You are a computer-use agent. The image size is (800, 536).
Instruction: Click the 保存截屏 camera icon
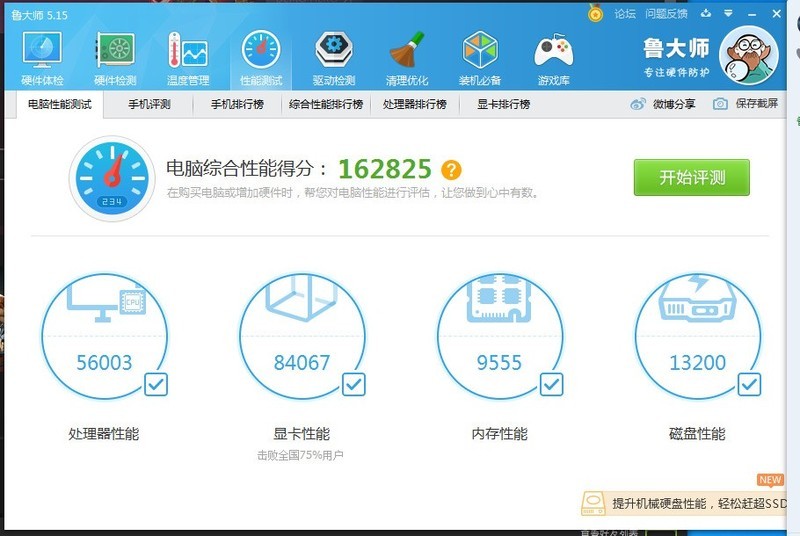click(720, 104)
